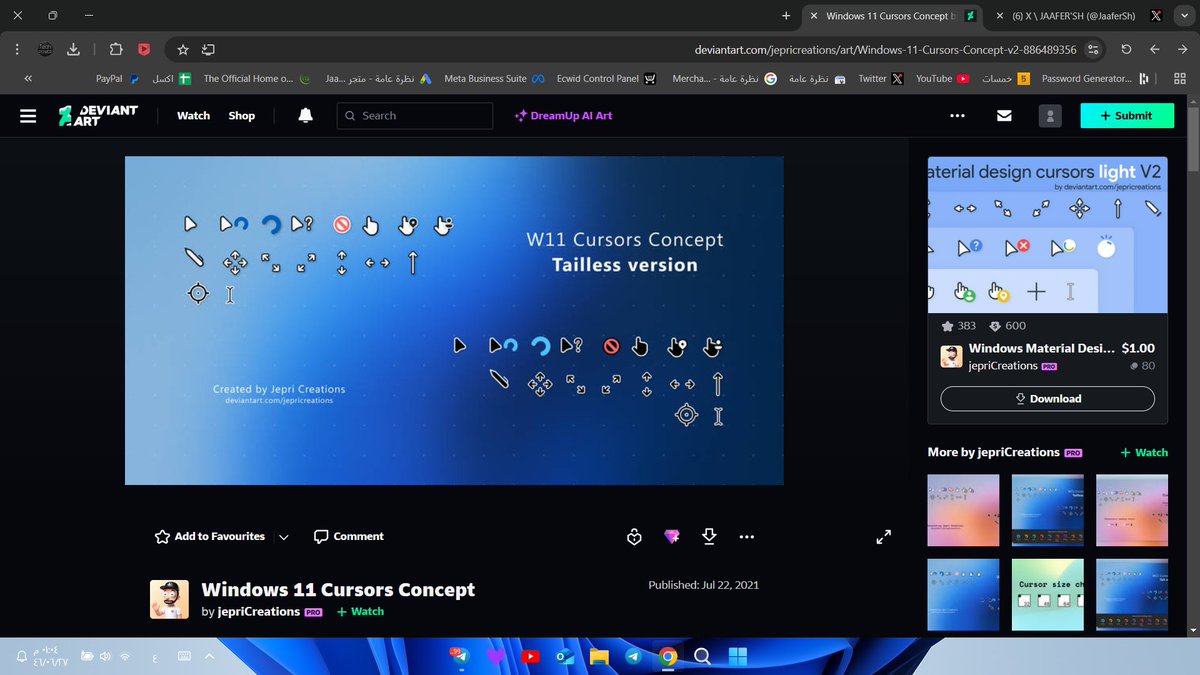Open browser downloads icon
This screenshot has height=675, width=1200.
[73, 49]
